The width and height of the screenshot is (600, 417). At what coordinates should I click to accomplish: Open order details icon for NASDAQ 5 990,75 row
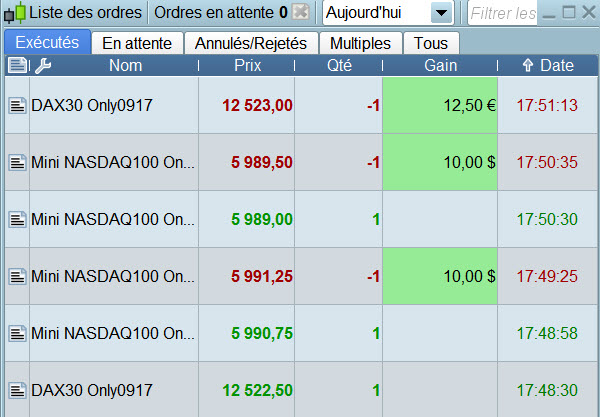coord(18,333)
